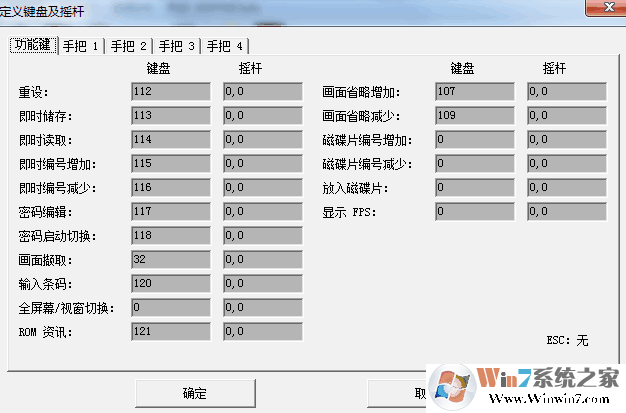
Task: Select the 画面省略减少 keyboard field showing 109
Action: coord(475,116)
